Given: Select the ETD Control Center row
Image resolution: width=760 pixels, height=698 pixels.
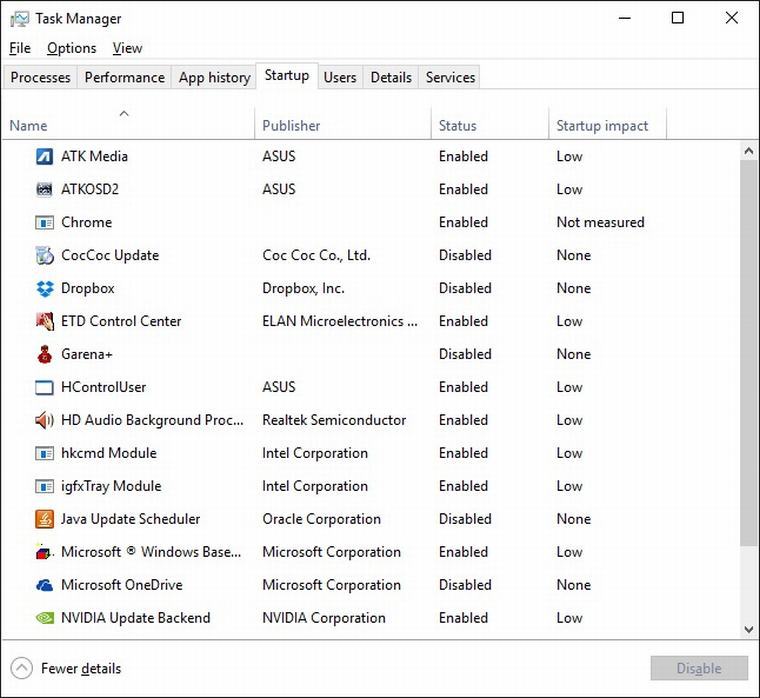Looking at the screenshot, I should pos(121,322).
